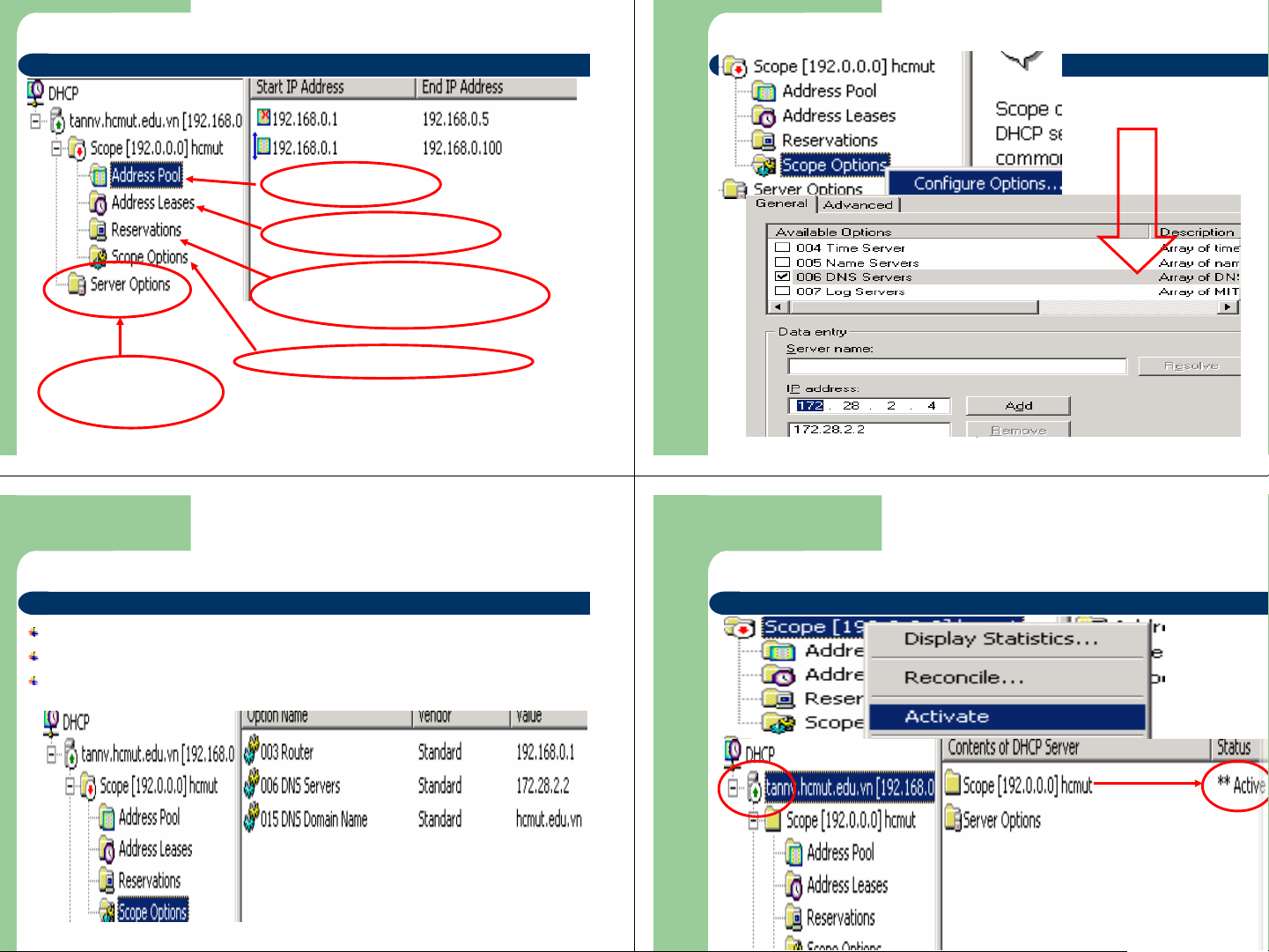The image size is (1269, 952).
Task: Click Scope folder icon beside Active status
Action: click(952, 786)
